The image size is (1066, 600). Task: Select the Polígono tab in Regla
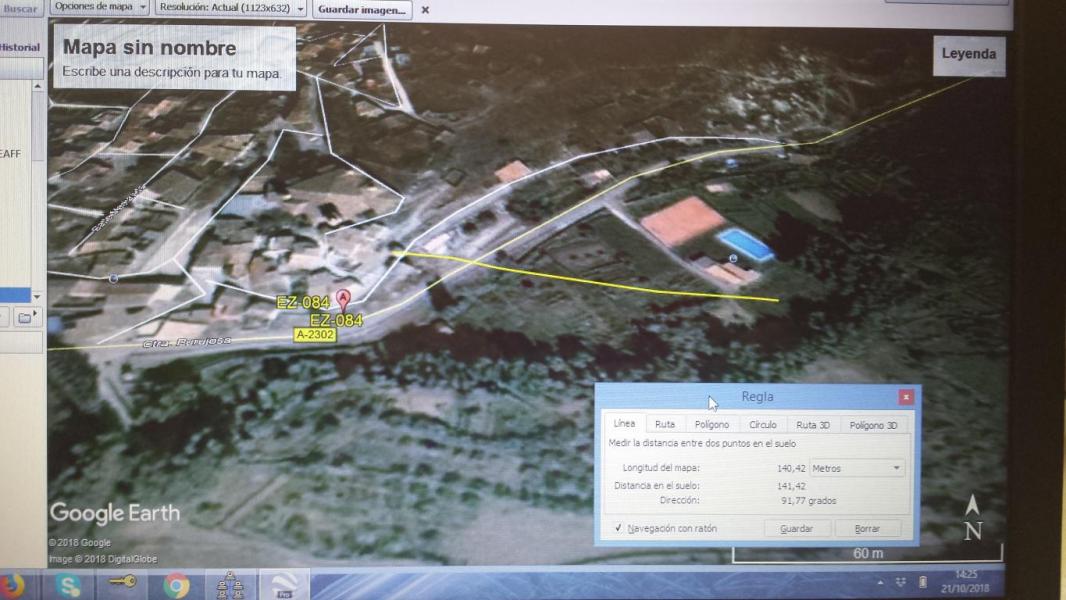pos(712,425)
